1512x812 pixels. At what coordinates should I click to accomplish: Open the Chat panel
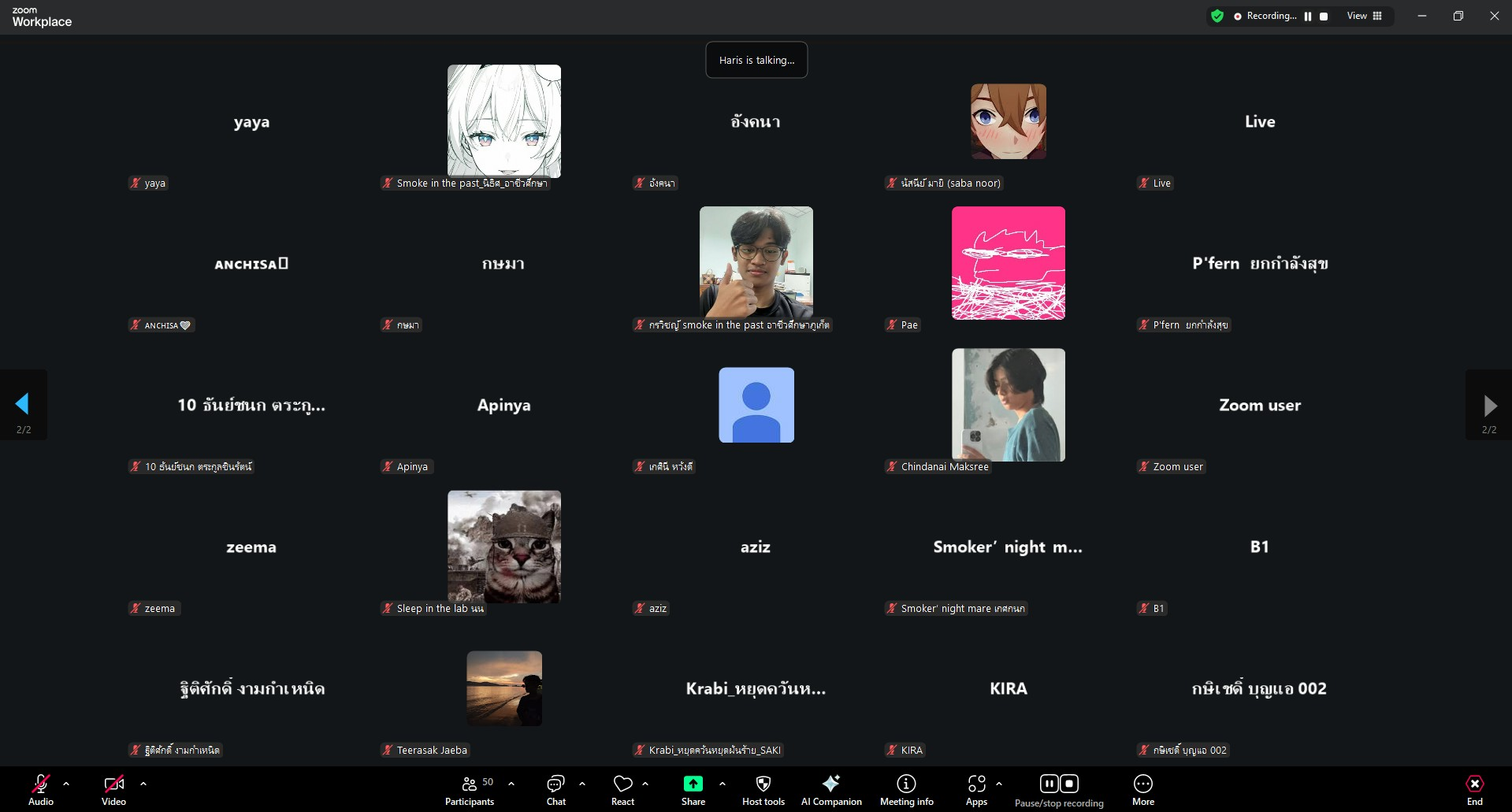point(555,790)
